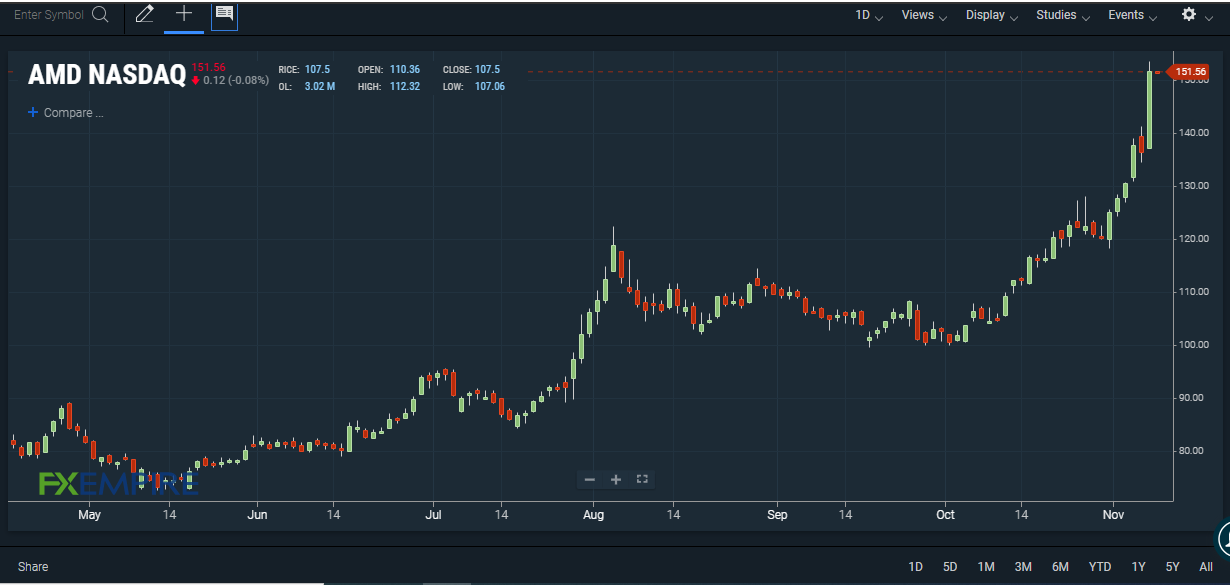Zoom out the chart with minus
This screenshot has height=585, width=1230.
click(x=590, y=480)
